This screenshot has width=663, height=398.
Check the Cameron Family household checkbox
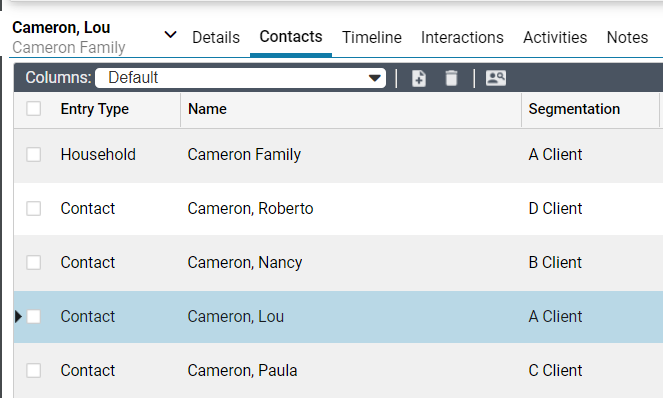[x=33, y=154]
